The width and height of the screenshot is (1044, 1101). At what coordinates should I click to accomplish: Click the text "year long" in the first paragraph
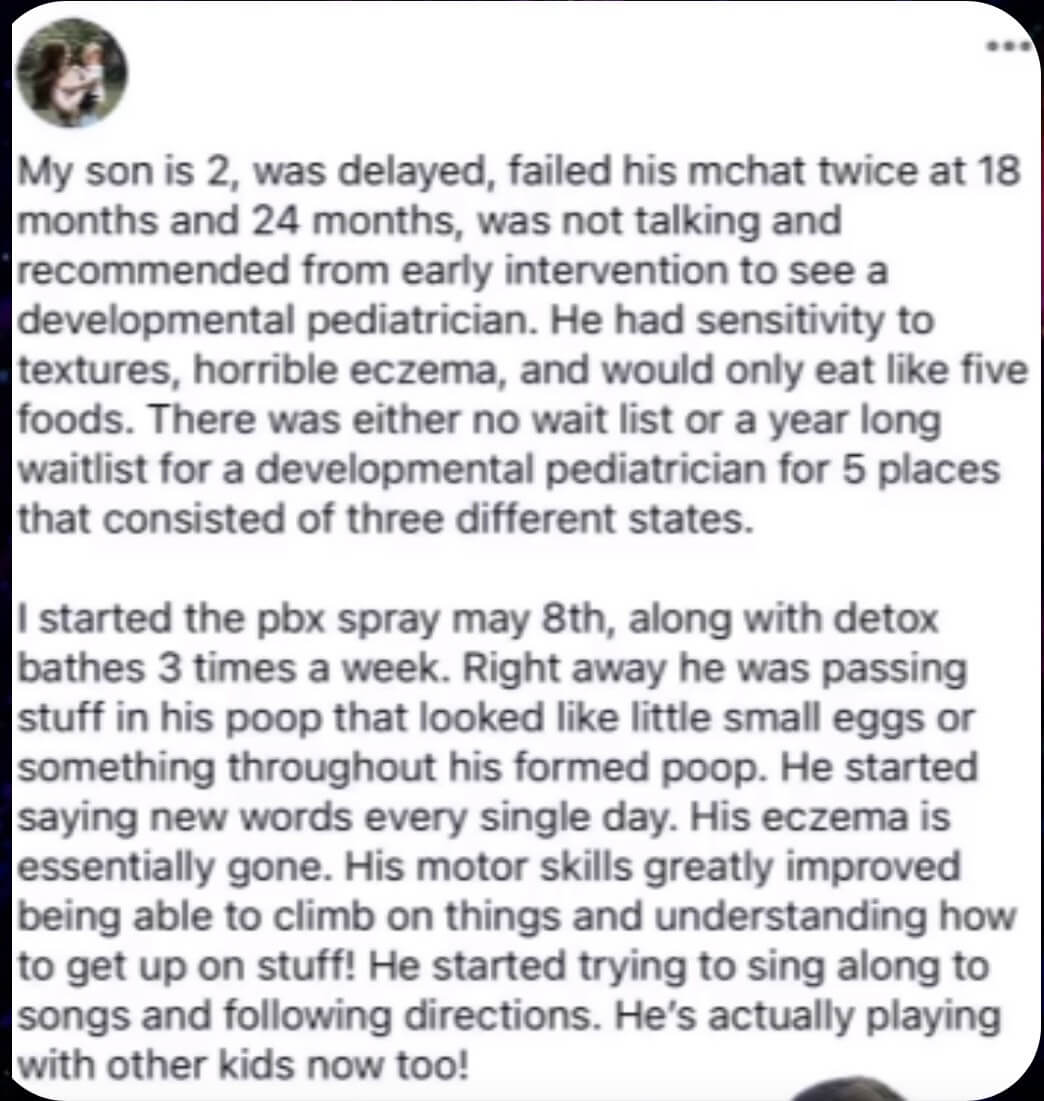click(854, 421)
